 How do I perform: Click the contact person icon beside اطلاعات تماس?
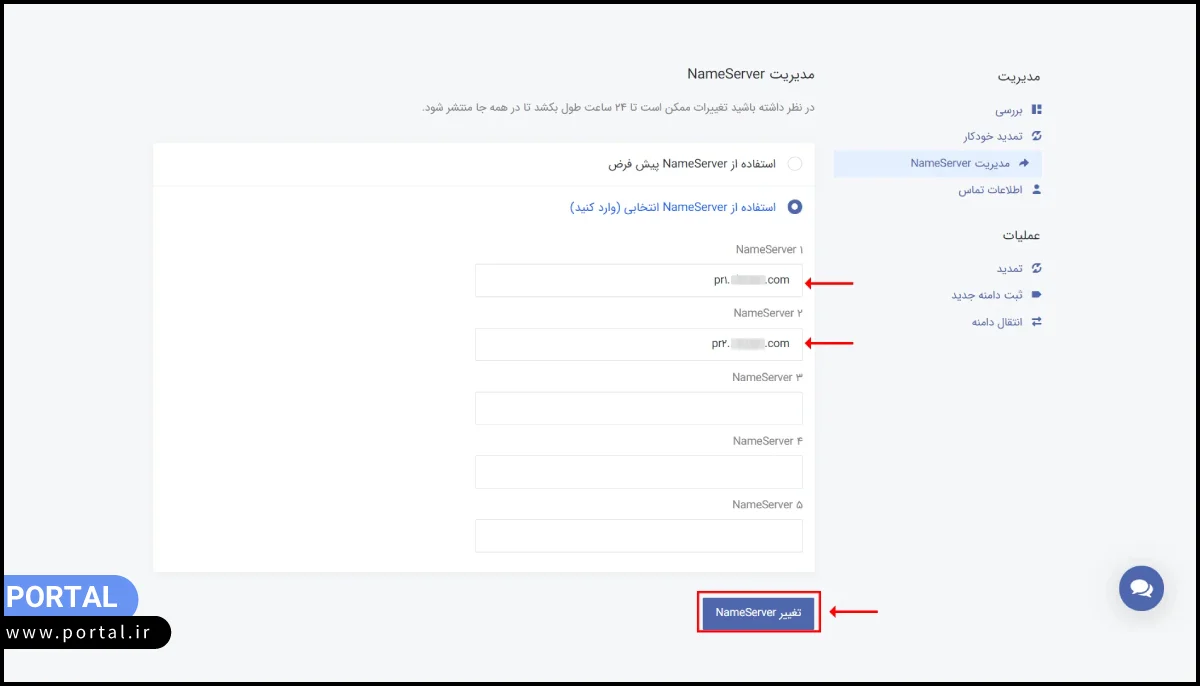click(1037, 190)
